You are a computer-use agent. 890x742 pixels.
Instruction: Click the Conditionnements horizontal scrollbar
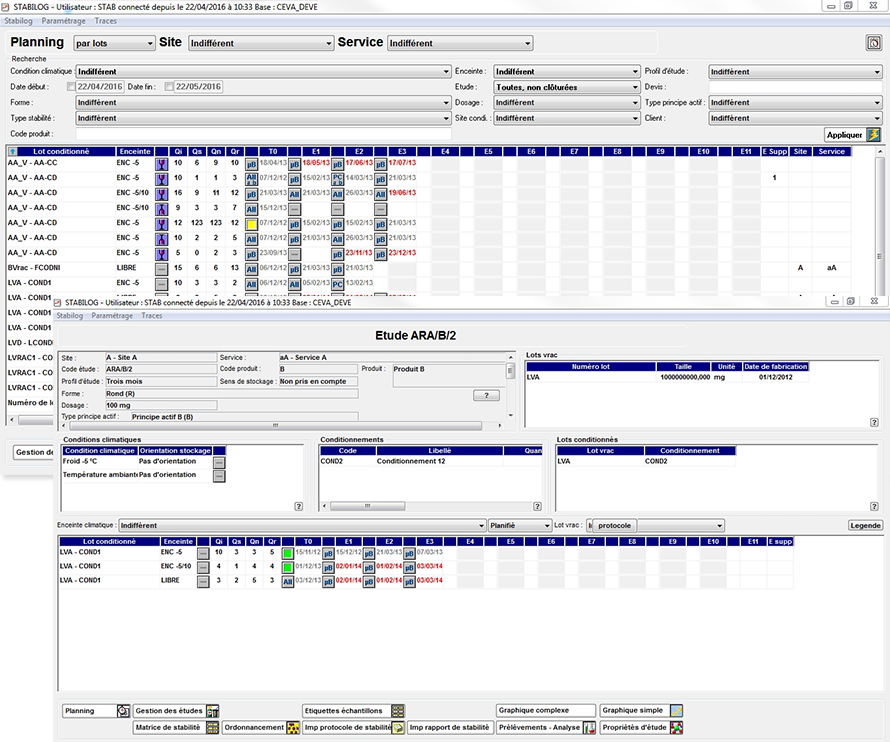pyautogui.click(x=429, y=506)
